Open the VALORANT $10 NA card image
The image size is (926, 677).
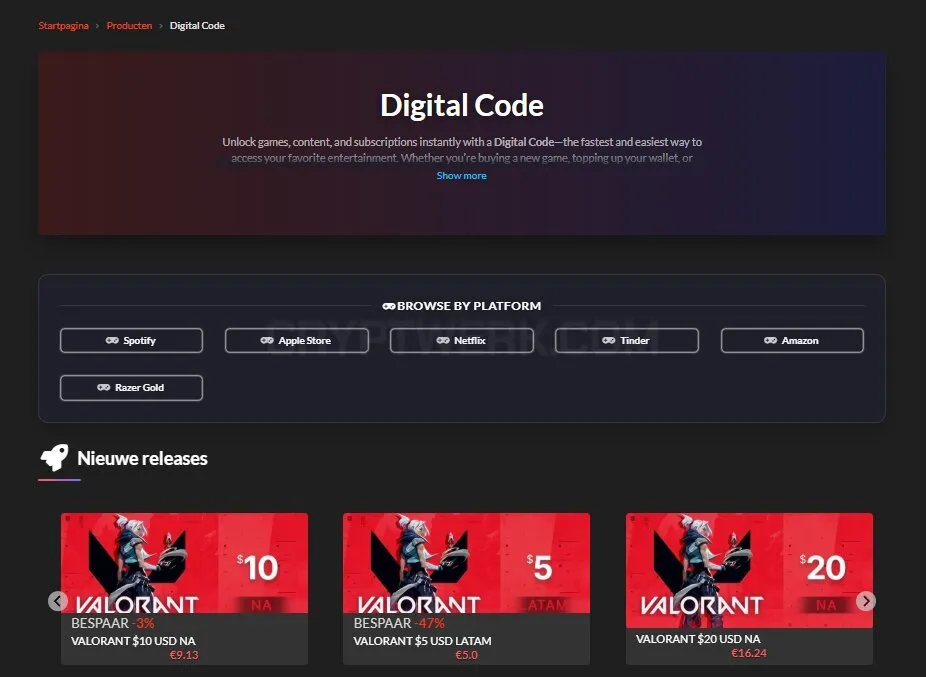tap(184, 563)
